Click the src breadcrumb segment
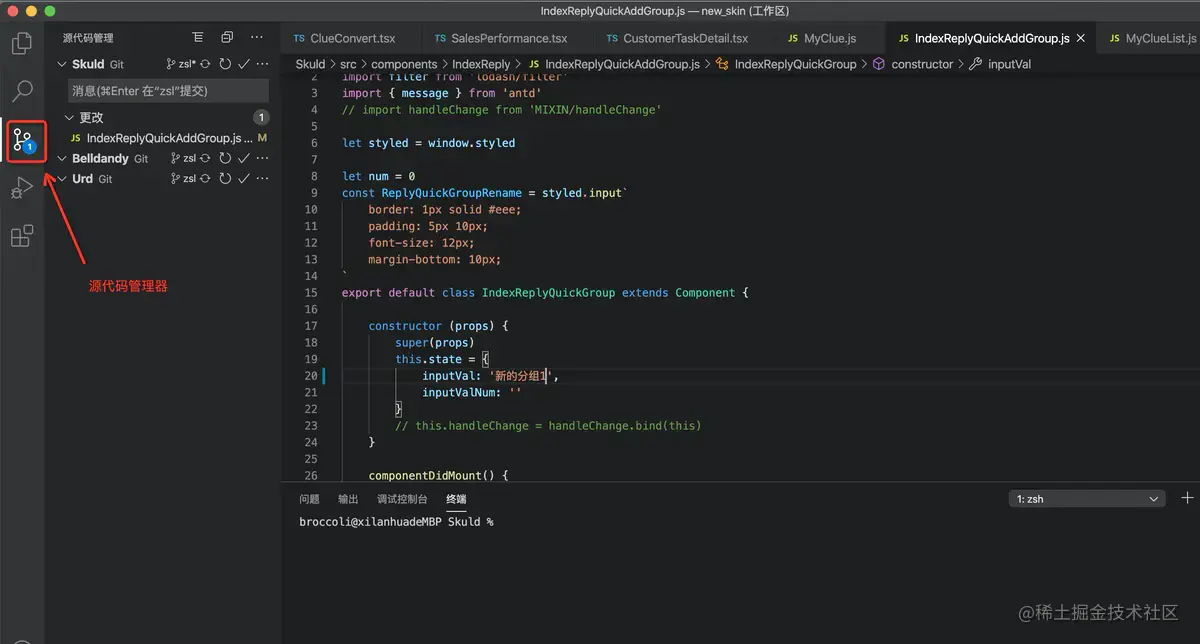Viewport: 1200px width, 644px height. [348, 64]
